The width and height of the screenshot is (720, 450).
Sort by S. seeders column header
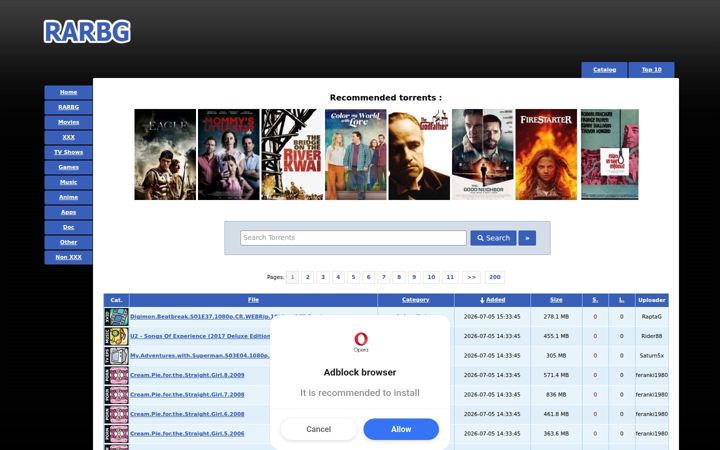click(595, 300)
